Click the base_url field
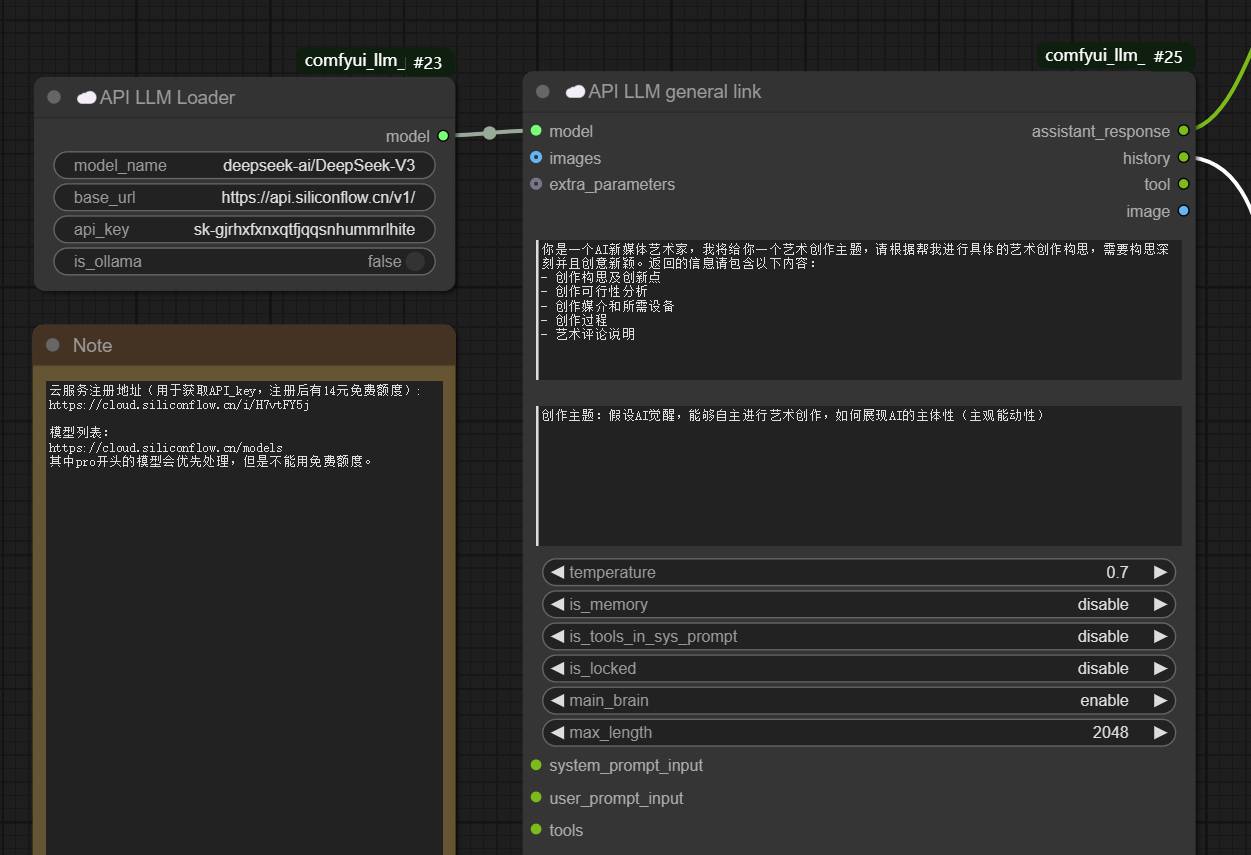The image size is (1251, 855). [245, 197]
